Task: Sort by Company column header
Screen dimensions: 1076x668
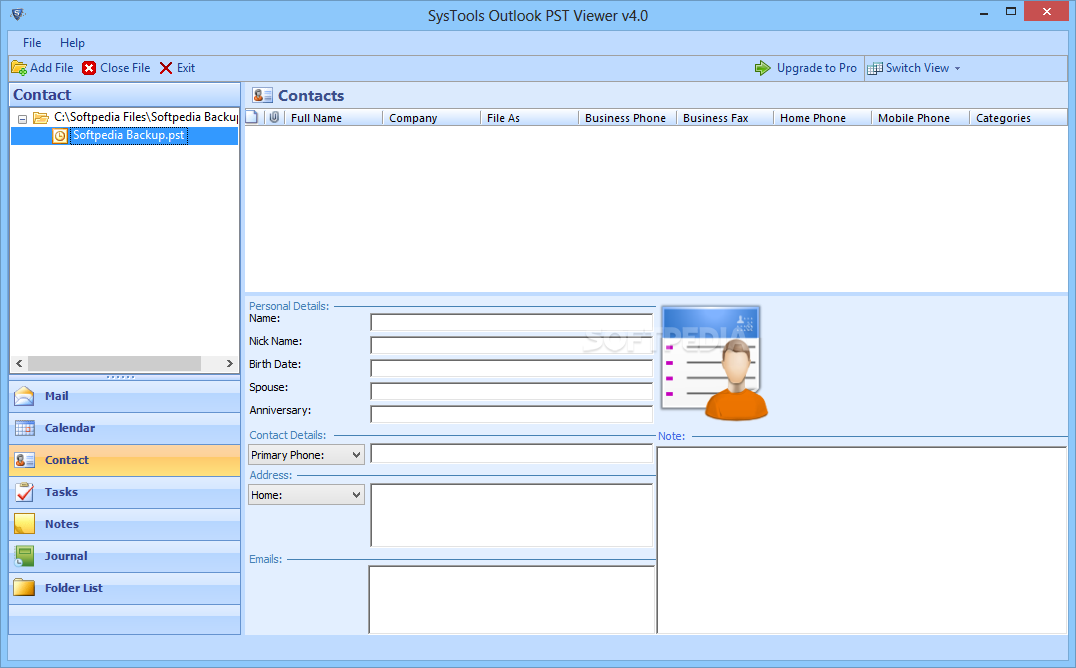Action: point(432,118)
